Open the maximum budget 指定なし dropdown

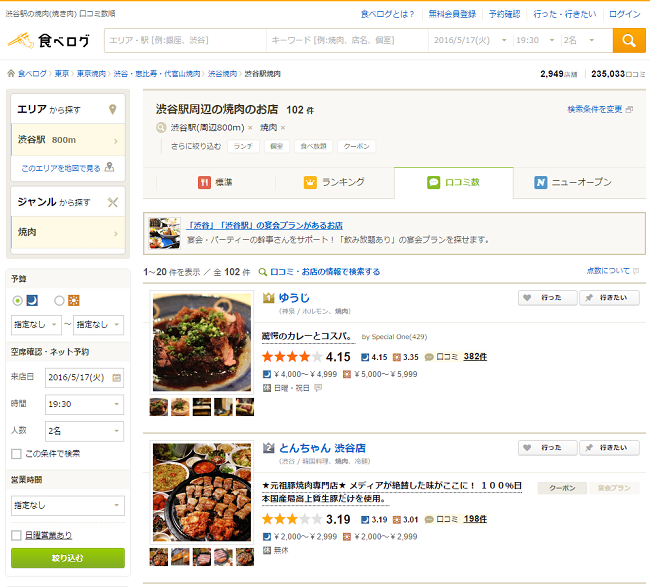(99, 325)
